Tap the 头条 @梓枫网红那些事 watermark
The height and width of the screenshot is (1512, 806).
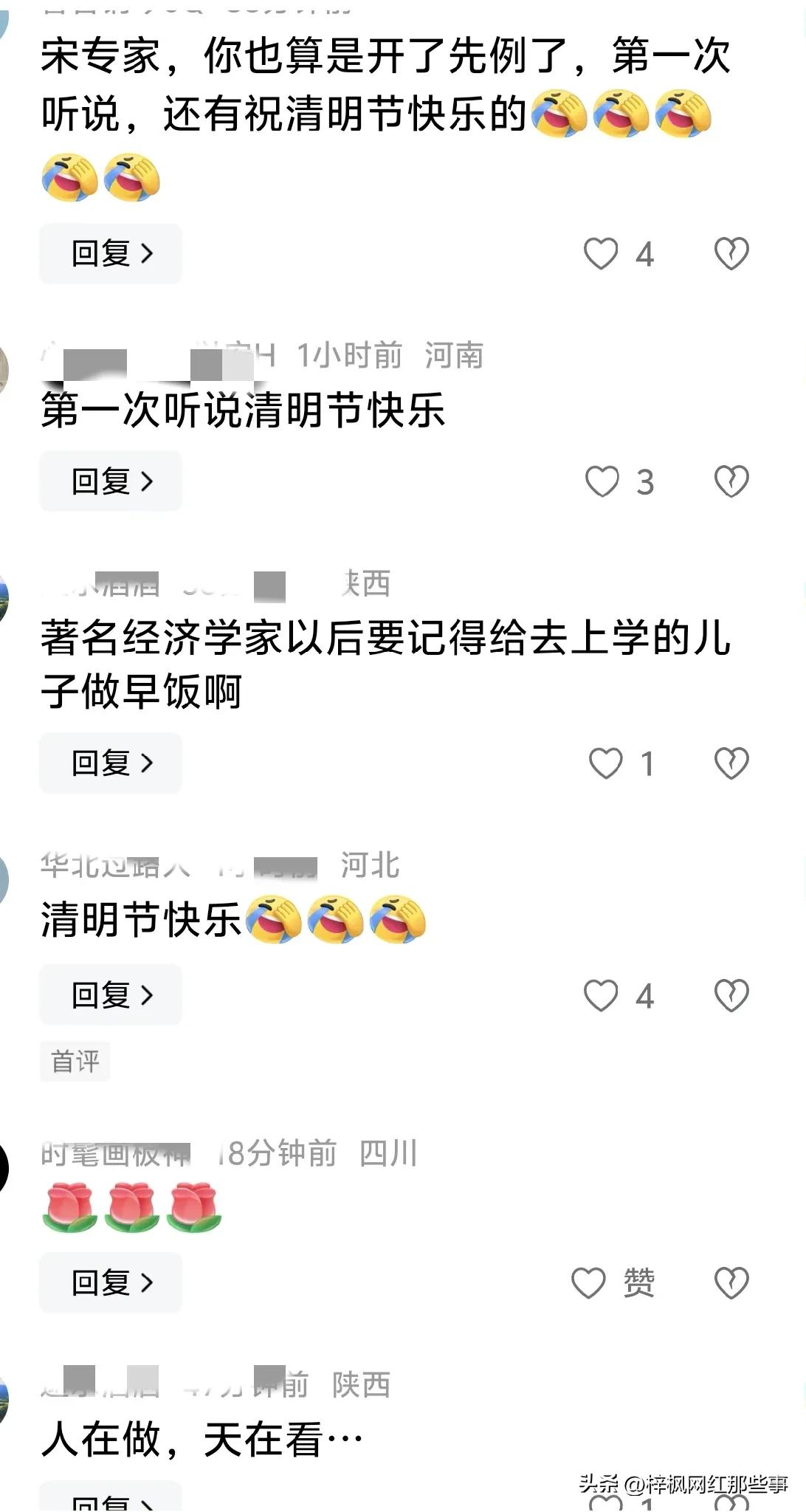coord(683,1484)
